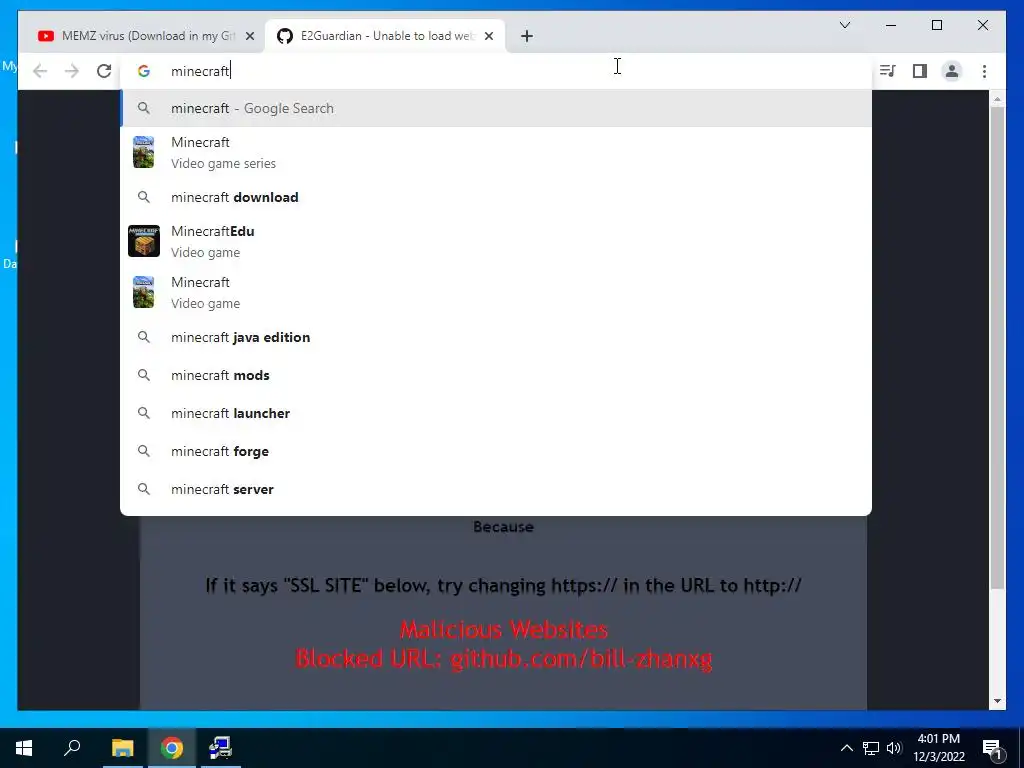Open the Windows Start menu
1024x768 pixels.
click(x=24, y=748)
